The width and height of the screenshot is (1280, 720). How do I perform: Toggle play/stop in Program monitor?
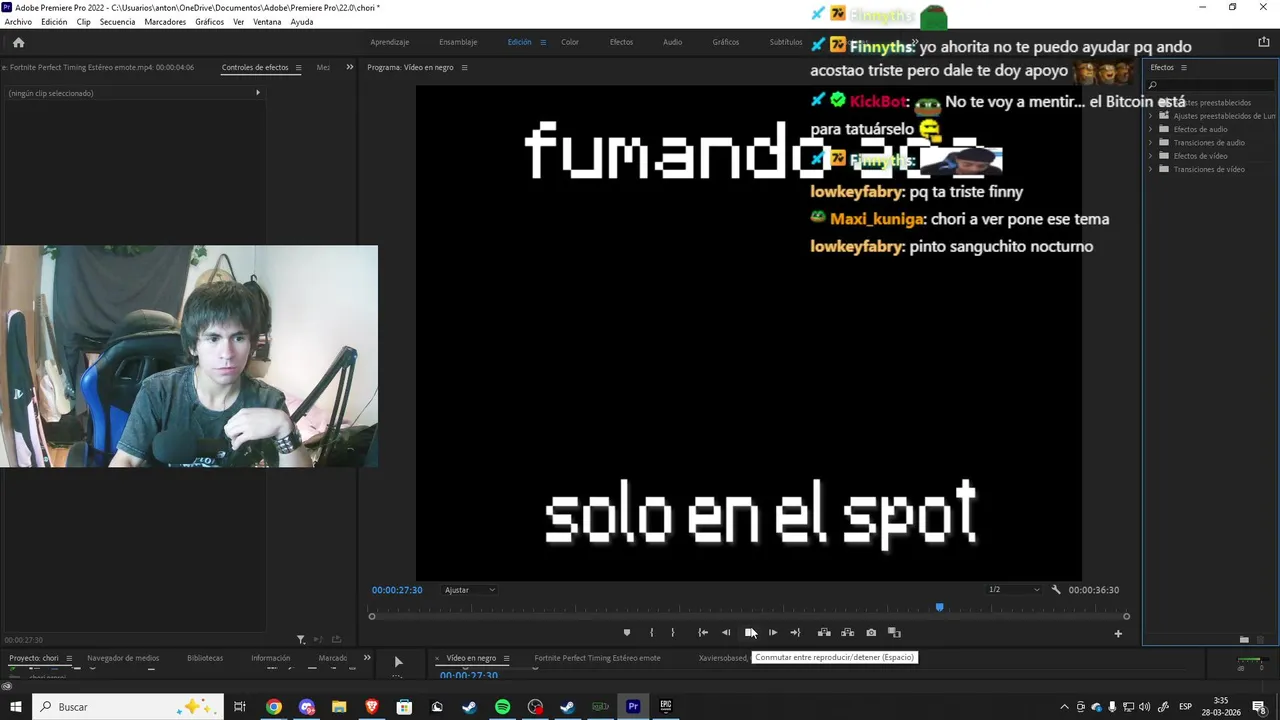pyautogui.click(x=750, y=632)
